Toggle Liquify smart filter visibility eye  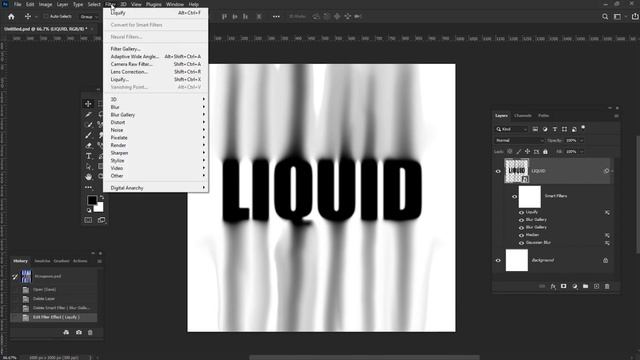click(x=521, y=212)
